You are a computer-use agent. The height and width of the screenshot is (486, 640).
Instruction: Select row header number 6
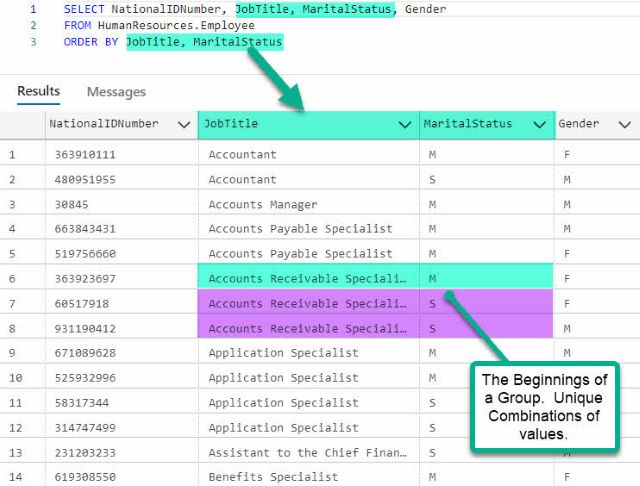point(12,279)
